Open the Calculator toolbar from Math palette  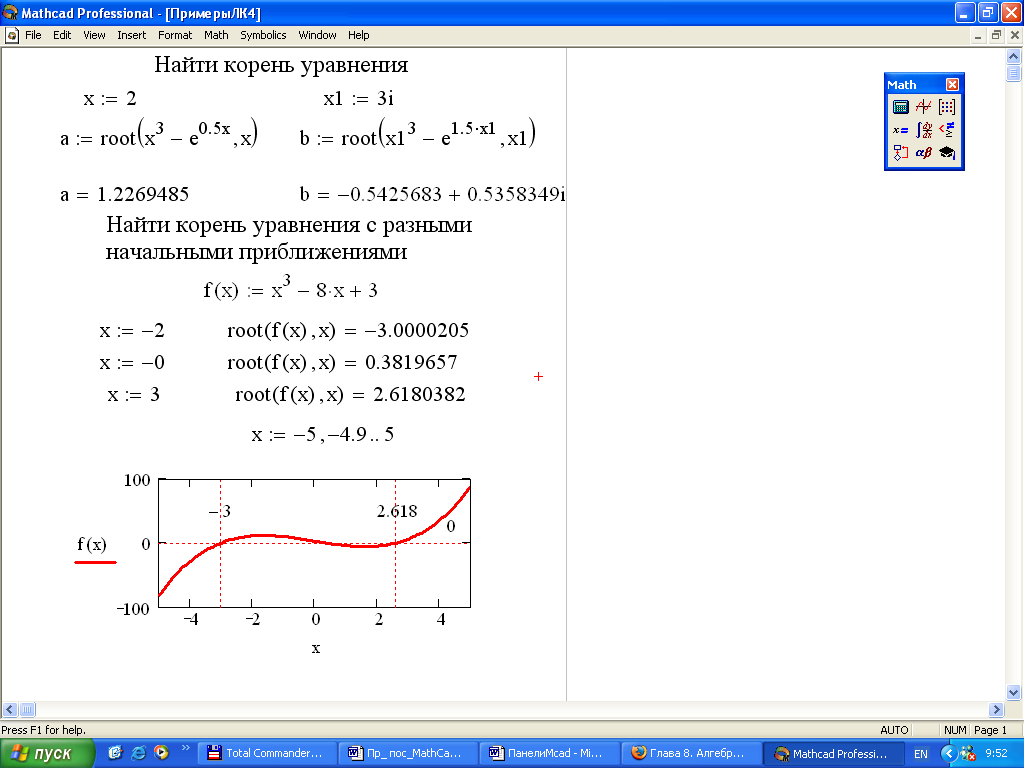(x=901, y=107)
